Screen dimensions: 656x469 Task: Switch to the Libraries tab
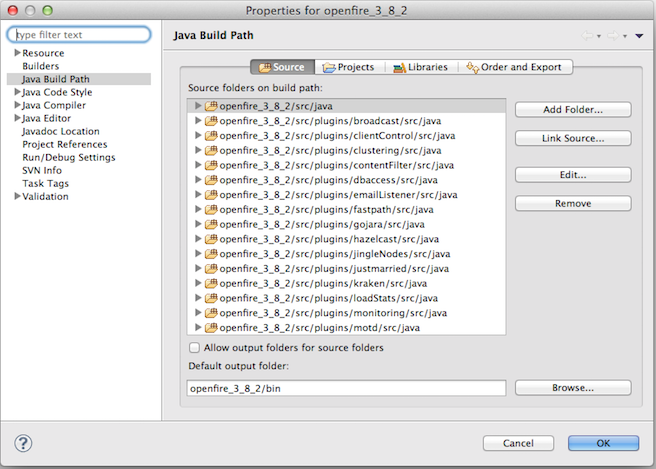point(420,67)
